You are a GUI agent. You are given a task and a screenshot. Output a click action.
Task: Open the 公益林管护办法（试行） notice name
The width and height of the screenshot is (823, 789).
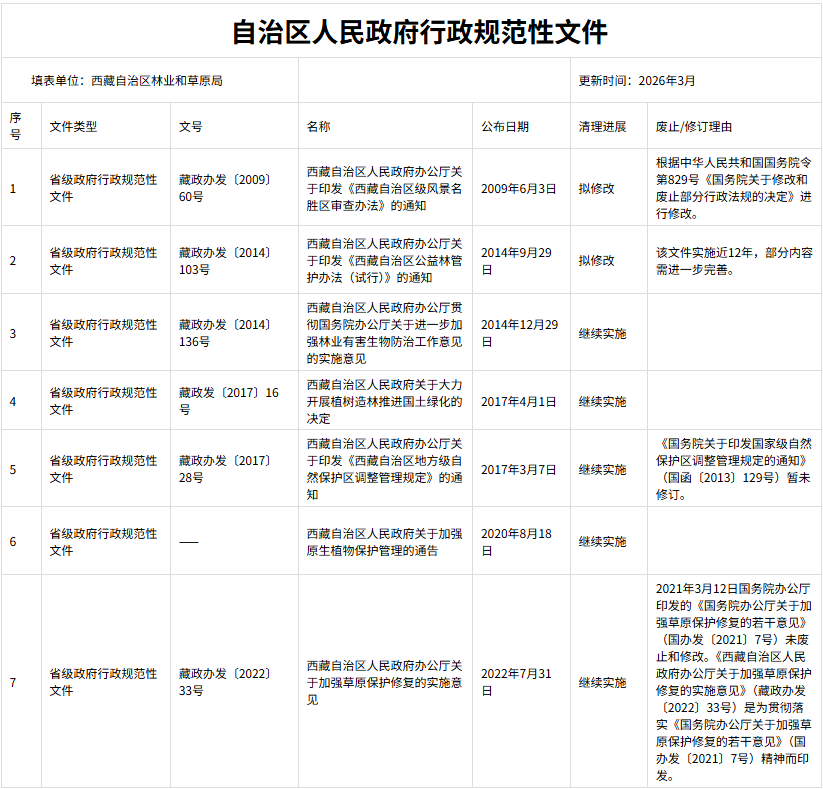(x=384, y=260)
